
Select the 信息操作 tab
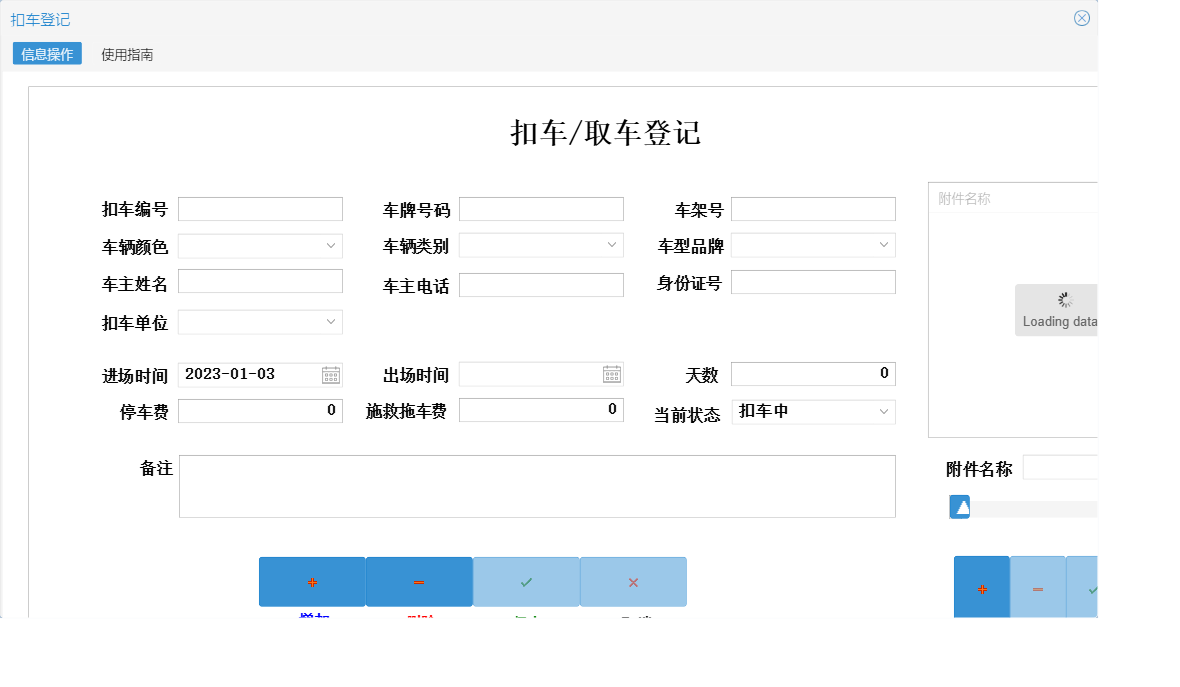pos(46,53)
